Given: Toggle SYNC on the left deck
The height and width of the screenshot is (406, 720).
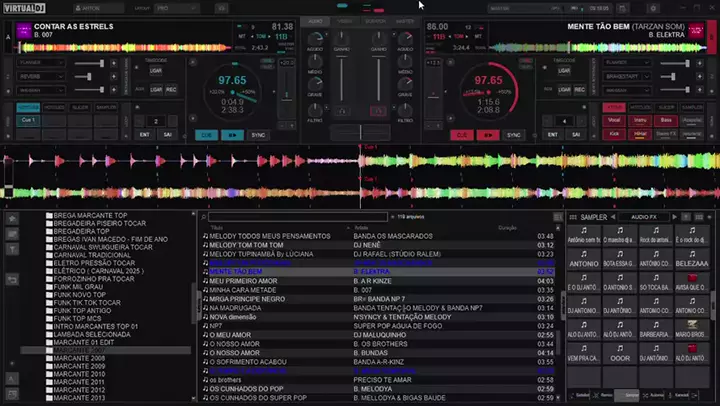Looking at the screenshot, I should coord(258,134).
